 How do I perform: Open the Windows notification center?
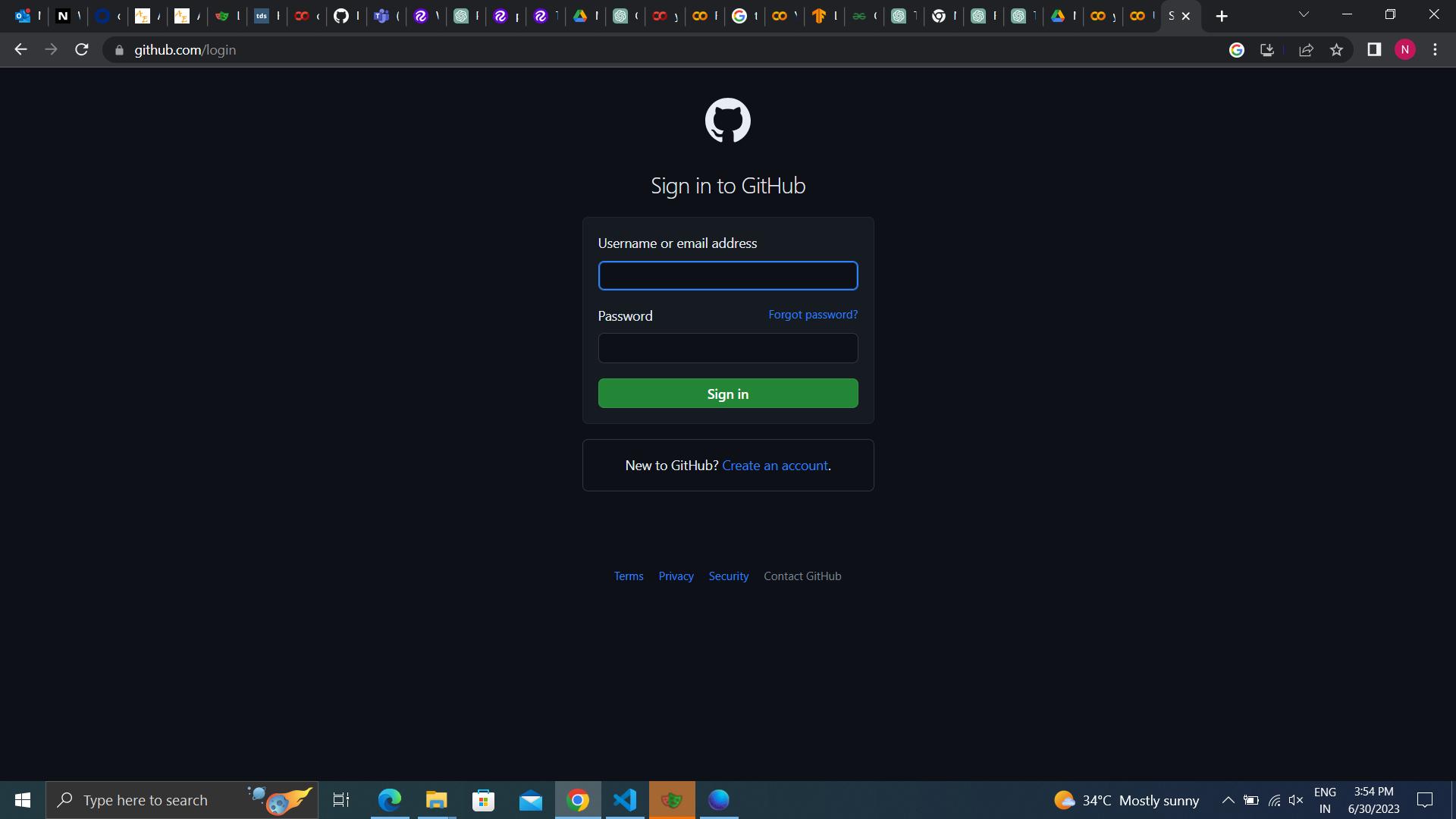[x=1425, y=800]
